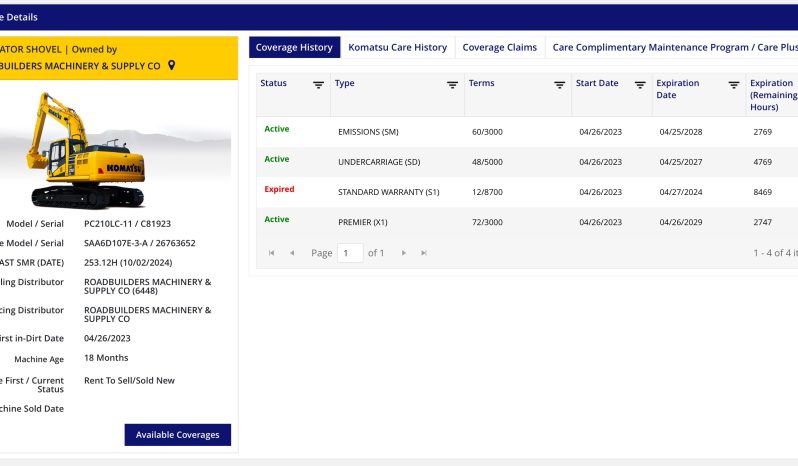Select the STANDARD WARRANTY (S1) coverage type

(388, 192)
